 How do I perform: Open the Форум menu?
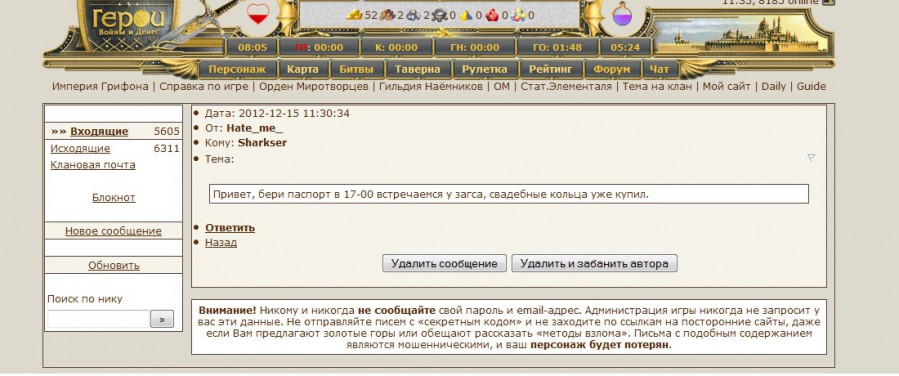pos(611,69)
